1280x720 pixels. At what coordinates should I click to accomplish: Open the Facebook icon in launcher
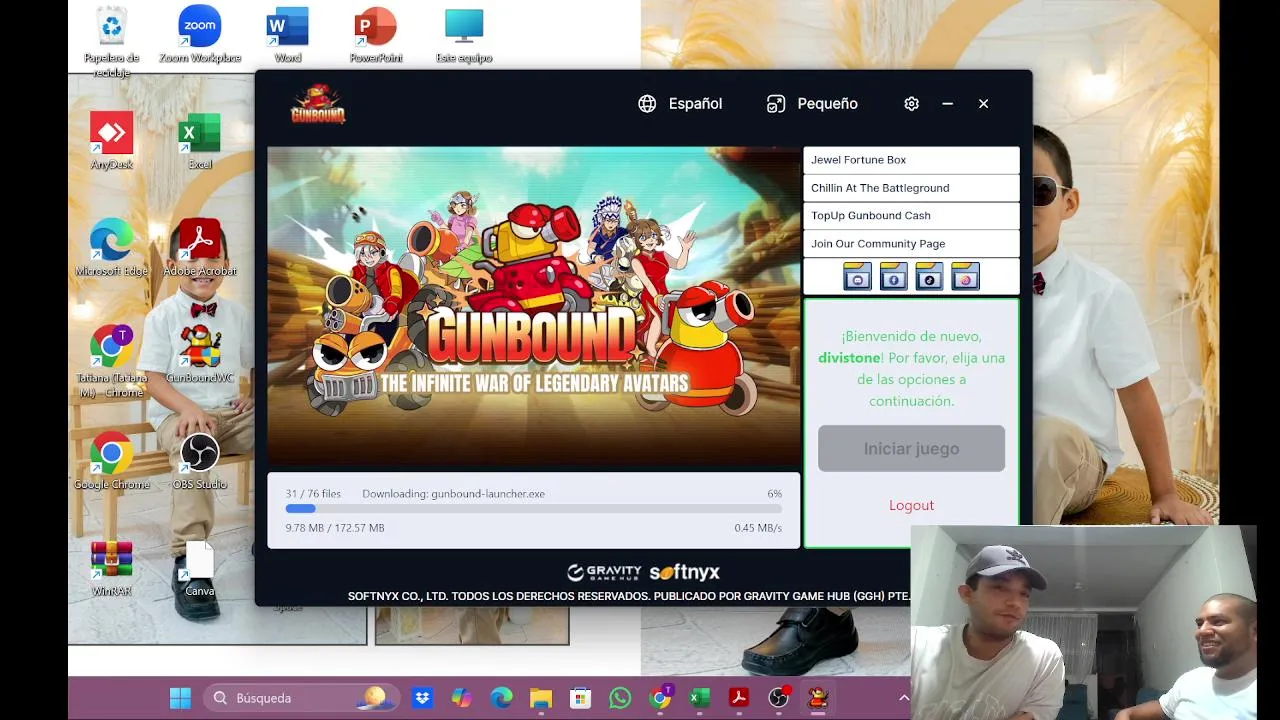pyautogui.click(x=893, y=277)
